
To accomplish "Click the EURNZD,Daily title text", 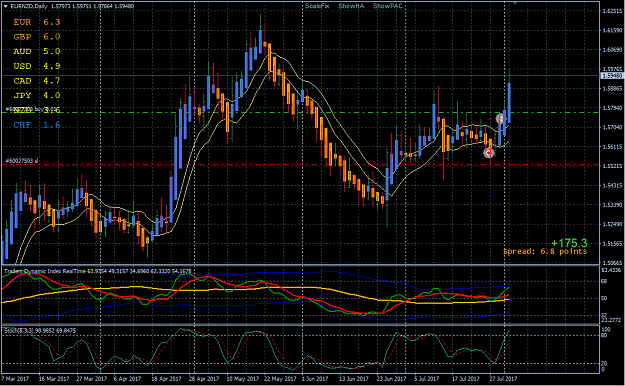I will click(29, 6).
